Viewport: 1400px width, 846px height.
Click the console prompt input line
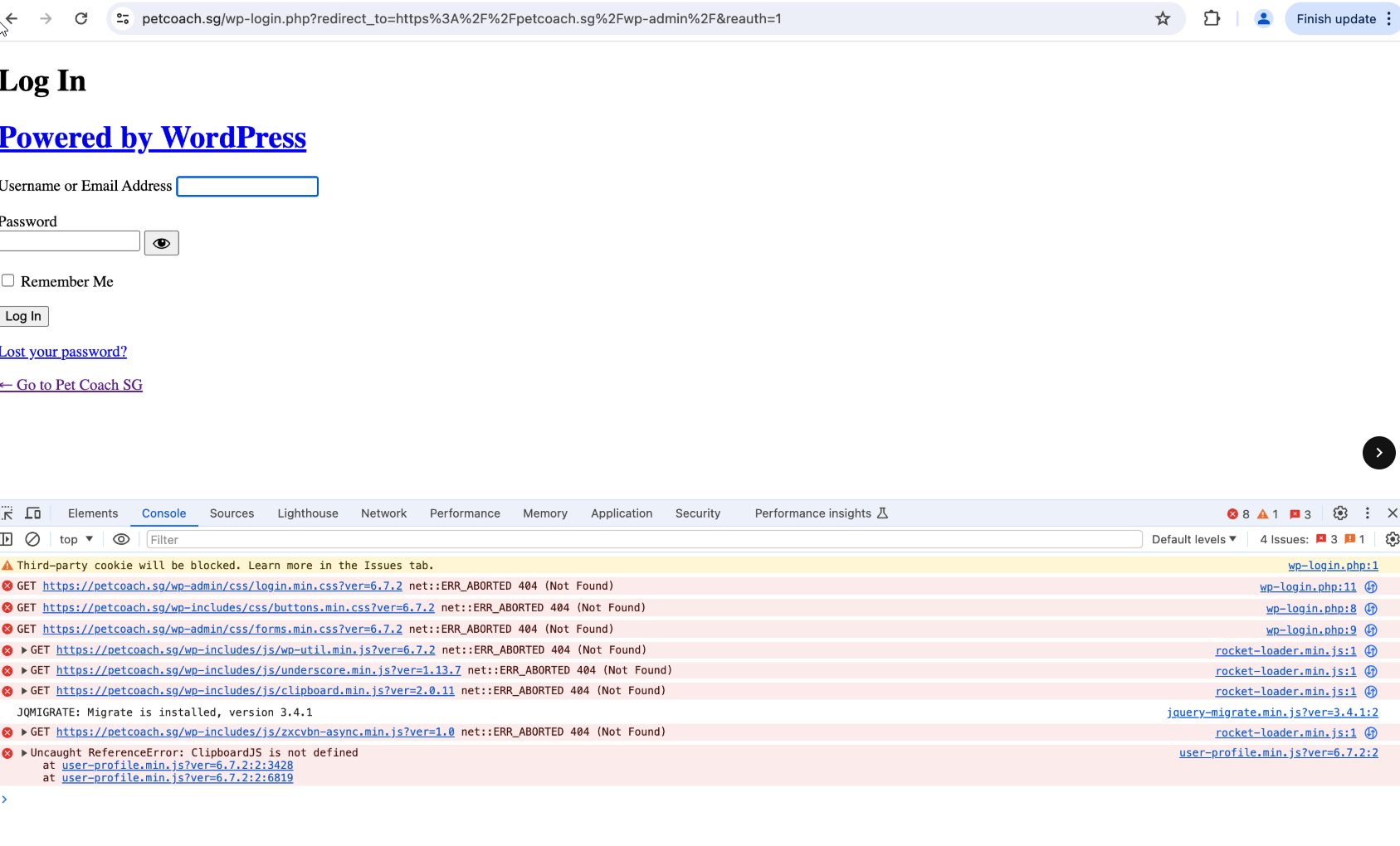[x=700, y=800]
